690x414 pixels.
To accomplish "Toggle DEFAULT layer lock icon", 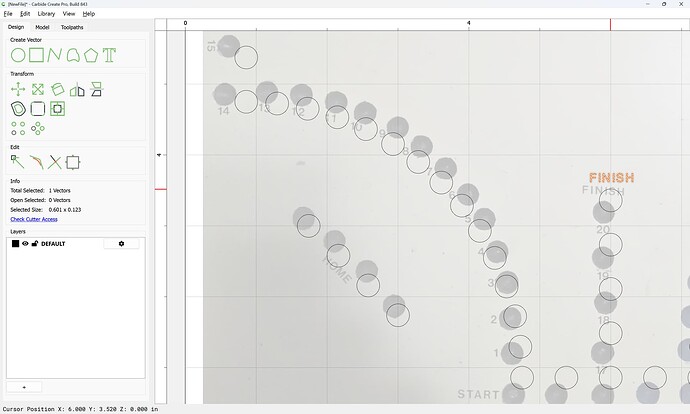I will 35,243.
